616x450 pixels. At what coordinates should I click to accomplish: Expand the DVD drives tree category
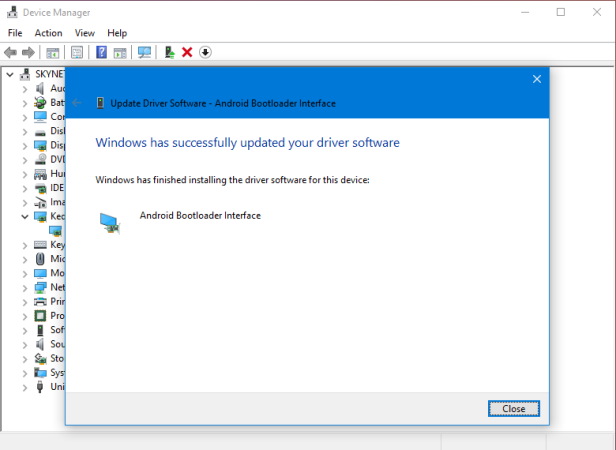(x=25, y=160)
